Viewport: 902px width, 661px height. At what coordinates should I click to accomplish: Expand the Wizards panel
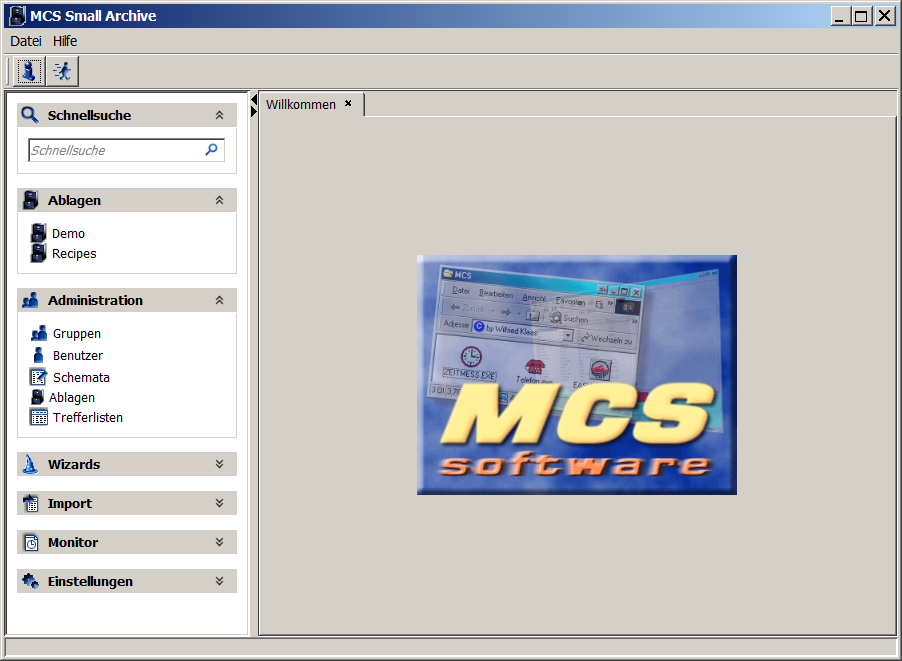coord(219,464)
